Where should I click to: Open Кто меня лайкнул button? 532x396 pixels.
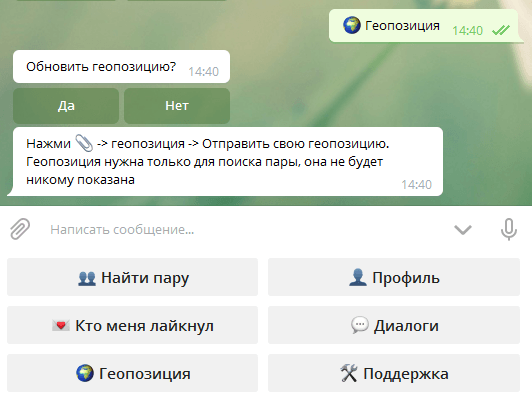[x=132, y=325]
